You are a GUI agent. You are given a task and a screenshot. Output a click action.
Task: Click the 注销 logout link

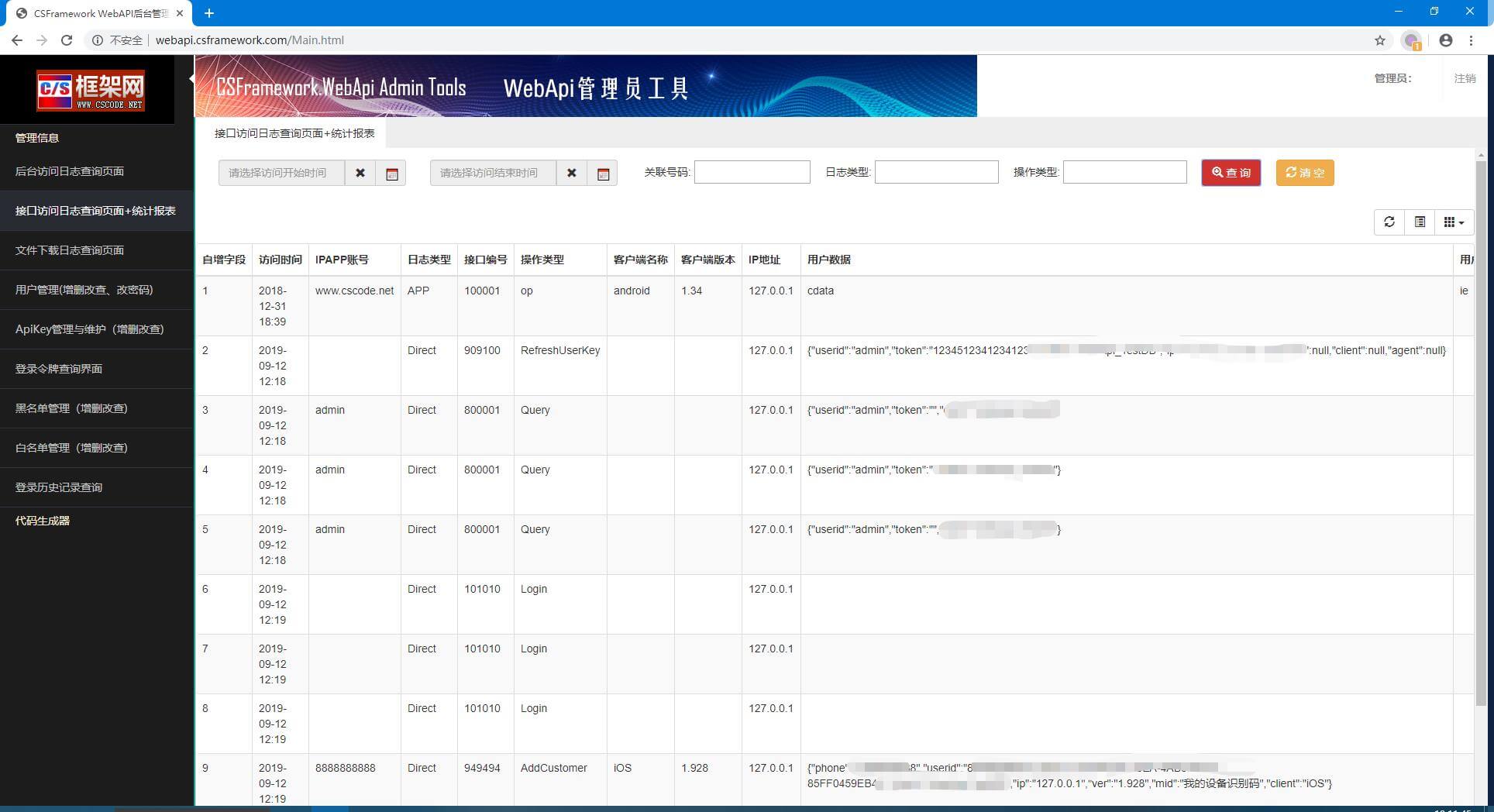pos(1464,78)
